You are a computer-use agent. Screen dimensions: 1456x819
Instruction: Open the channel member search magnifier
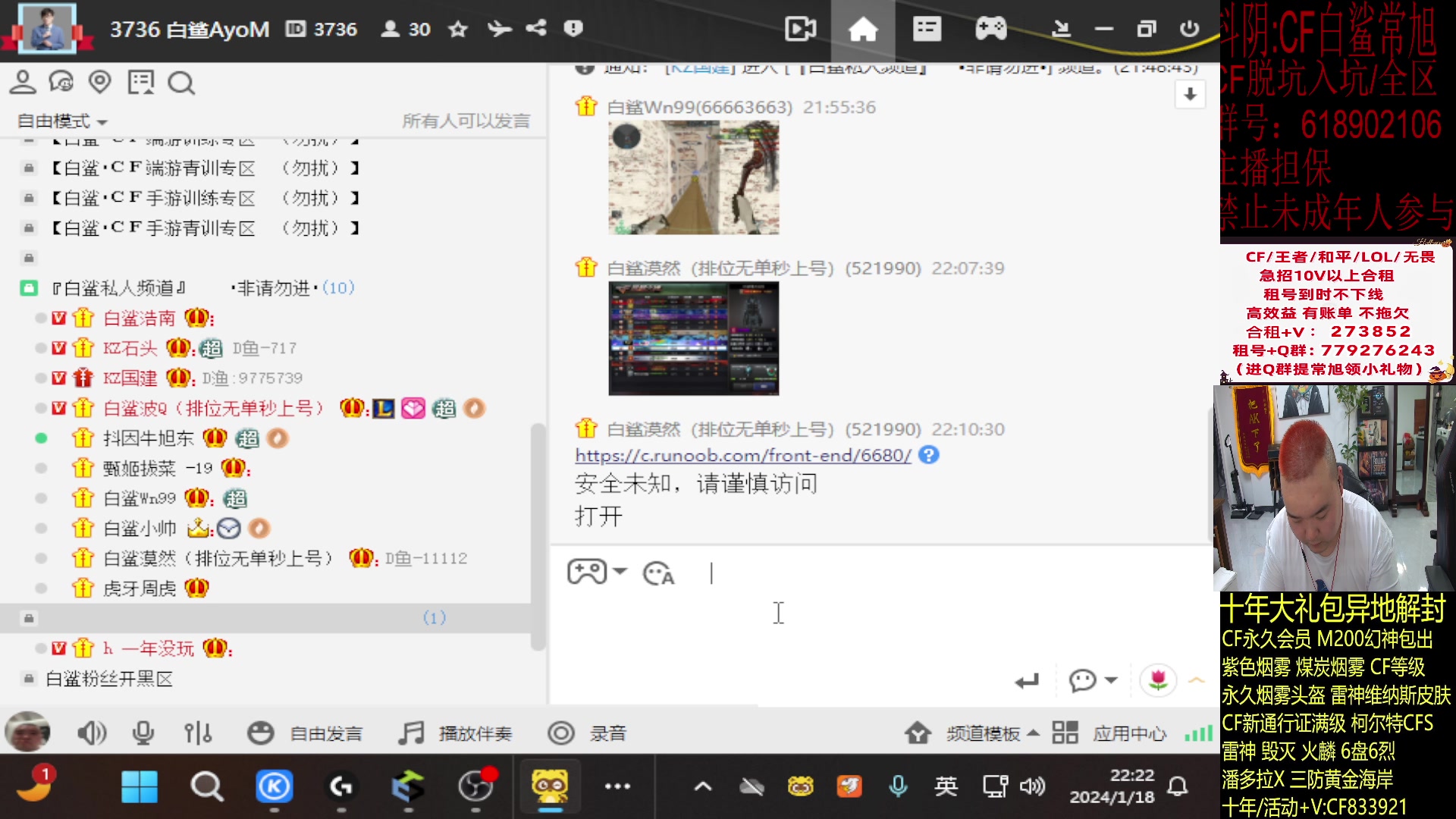(180, 82)
